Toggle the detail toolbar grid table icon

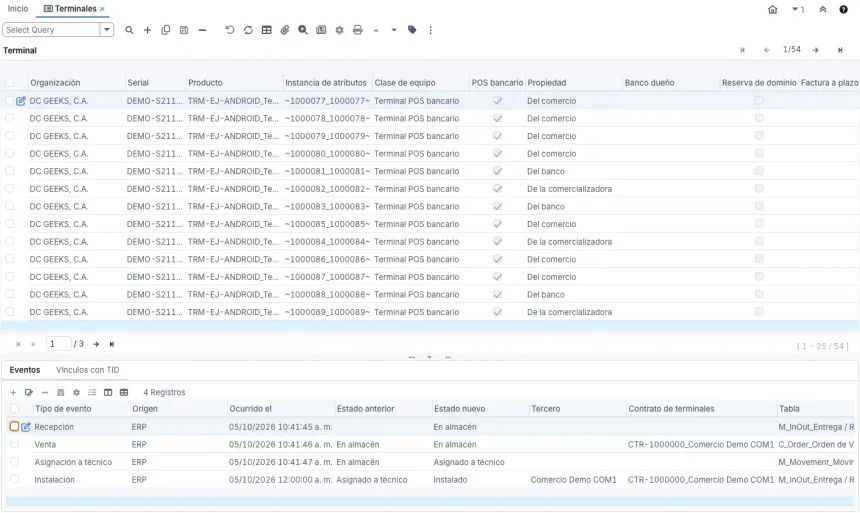coord(124,392)
